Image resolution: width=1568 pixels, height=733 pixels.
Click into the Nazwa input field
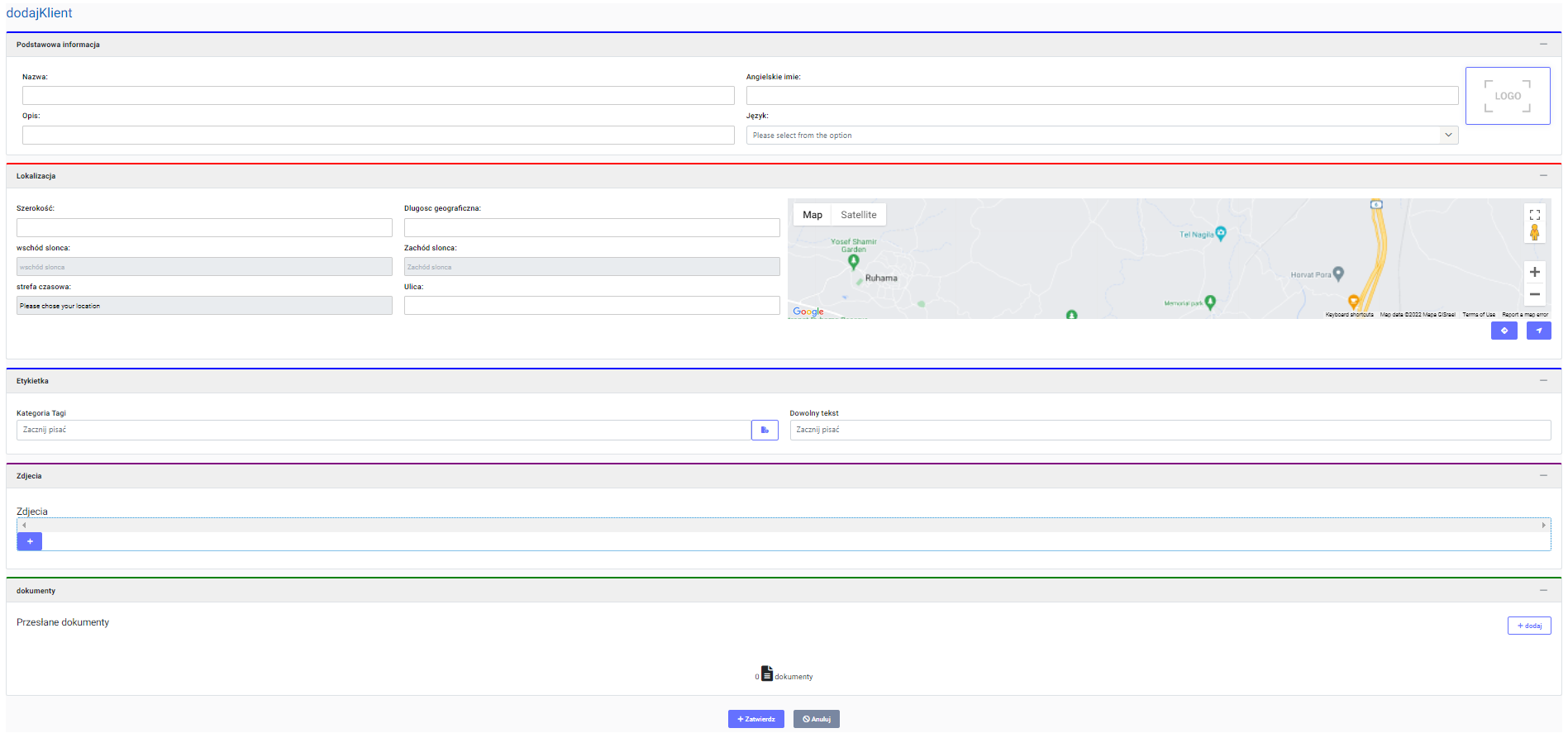click(378, 96)
